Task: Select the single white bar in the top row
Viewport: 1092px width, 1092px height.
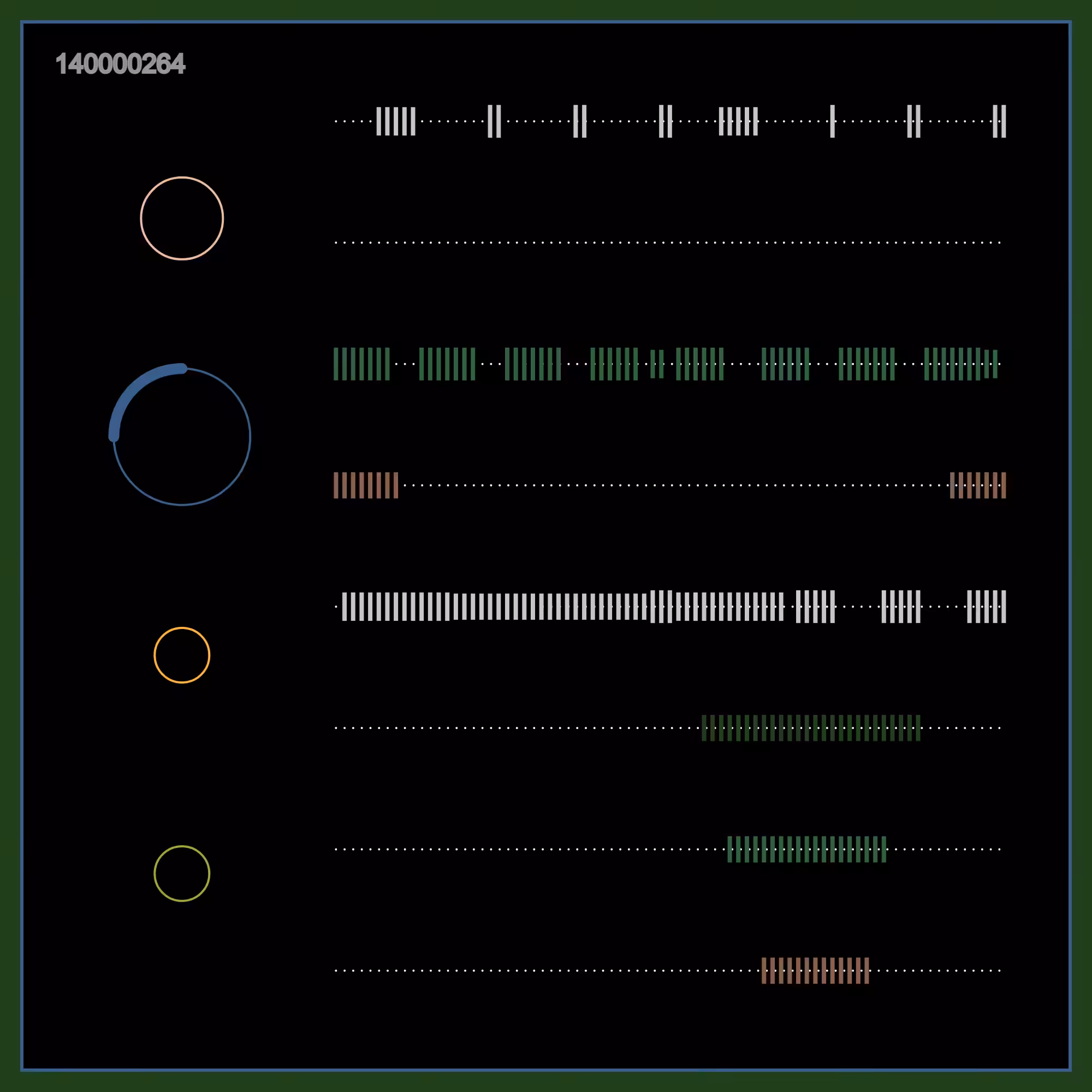Action: pos(832,121)
